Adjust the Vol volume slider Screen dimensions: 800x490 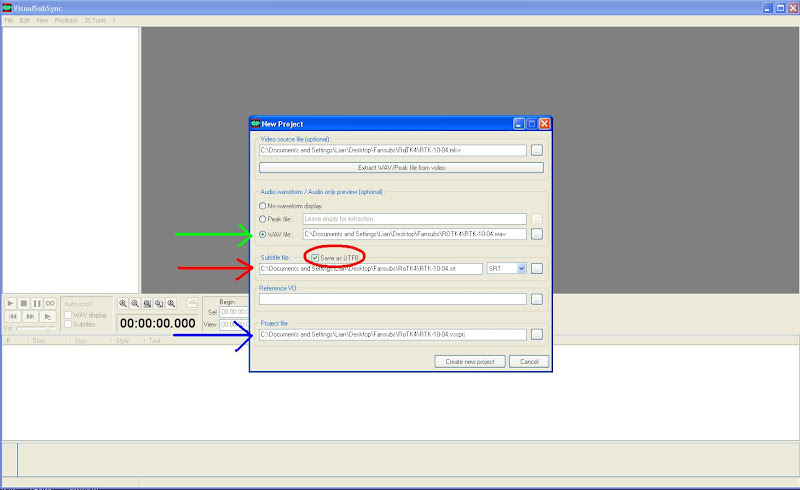click(36, 329)
